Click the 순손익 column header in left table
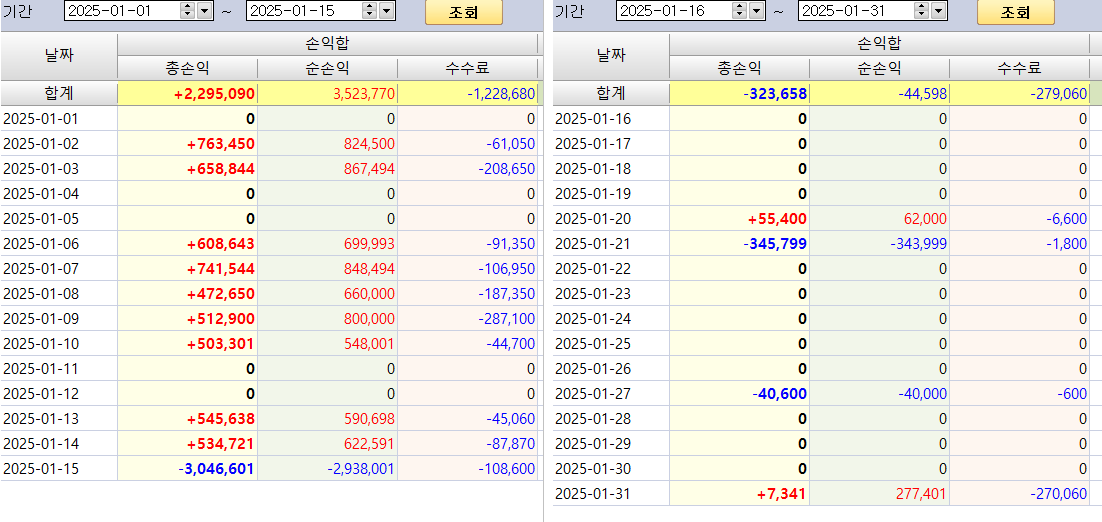Viewport: 1102px width, 522px height. coord(328,68)
